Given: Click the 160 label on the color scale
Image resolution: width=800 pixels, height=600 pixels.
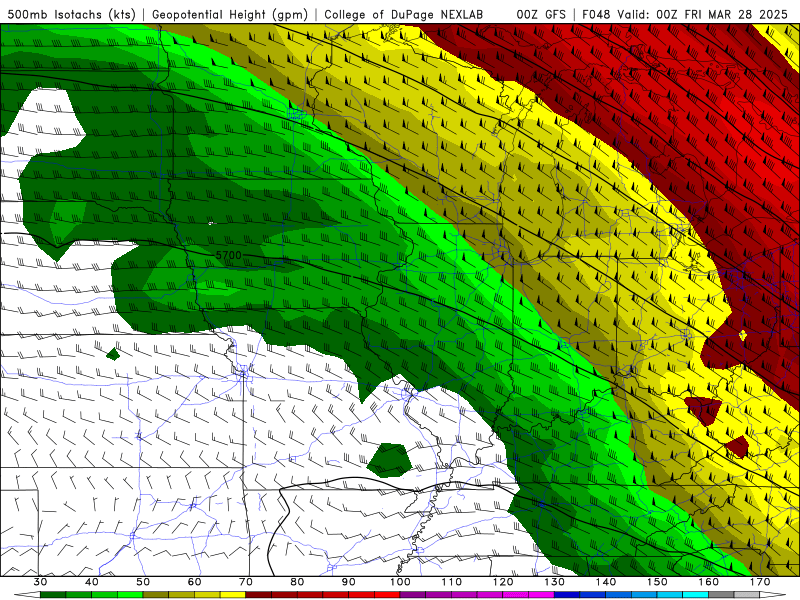Looking at the screenshot, I should tap(709, 582).
